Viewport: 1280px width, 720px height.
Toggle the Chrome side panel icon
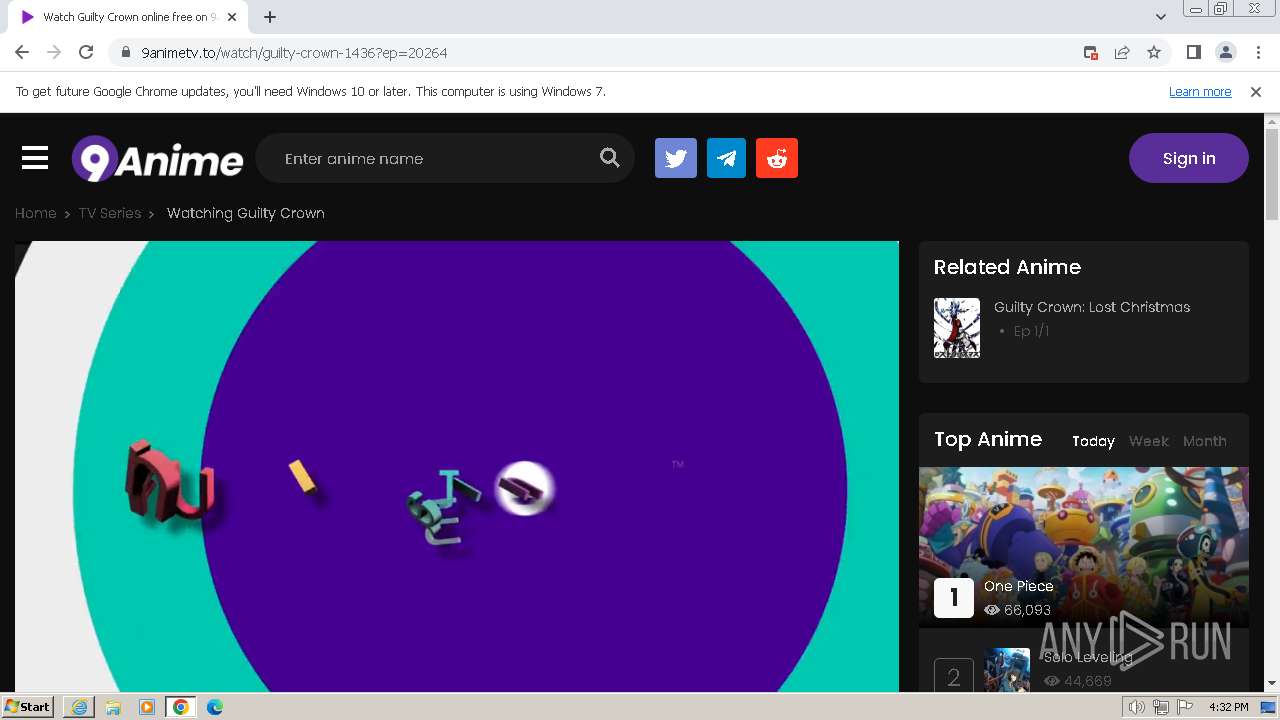pos(1193,52)
